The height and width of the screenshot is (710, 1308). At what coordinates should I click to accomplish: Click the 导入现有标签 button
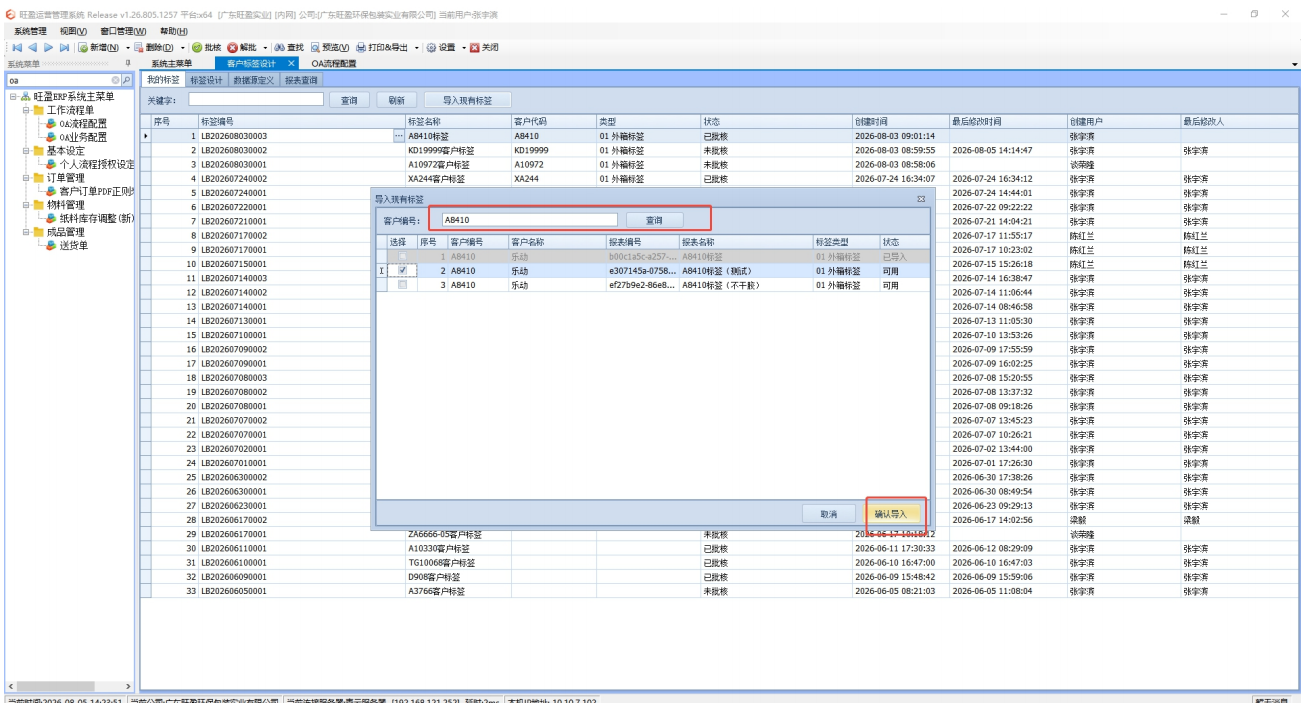click(468, 100)
